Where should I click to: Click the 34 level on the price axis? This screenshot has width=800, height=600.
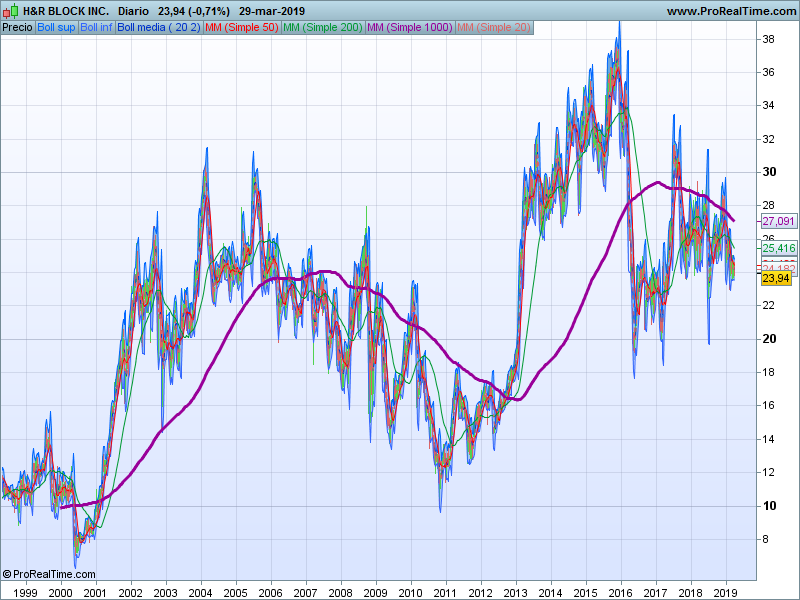[x=768, y=106]
